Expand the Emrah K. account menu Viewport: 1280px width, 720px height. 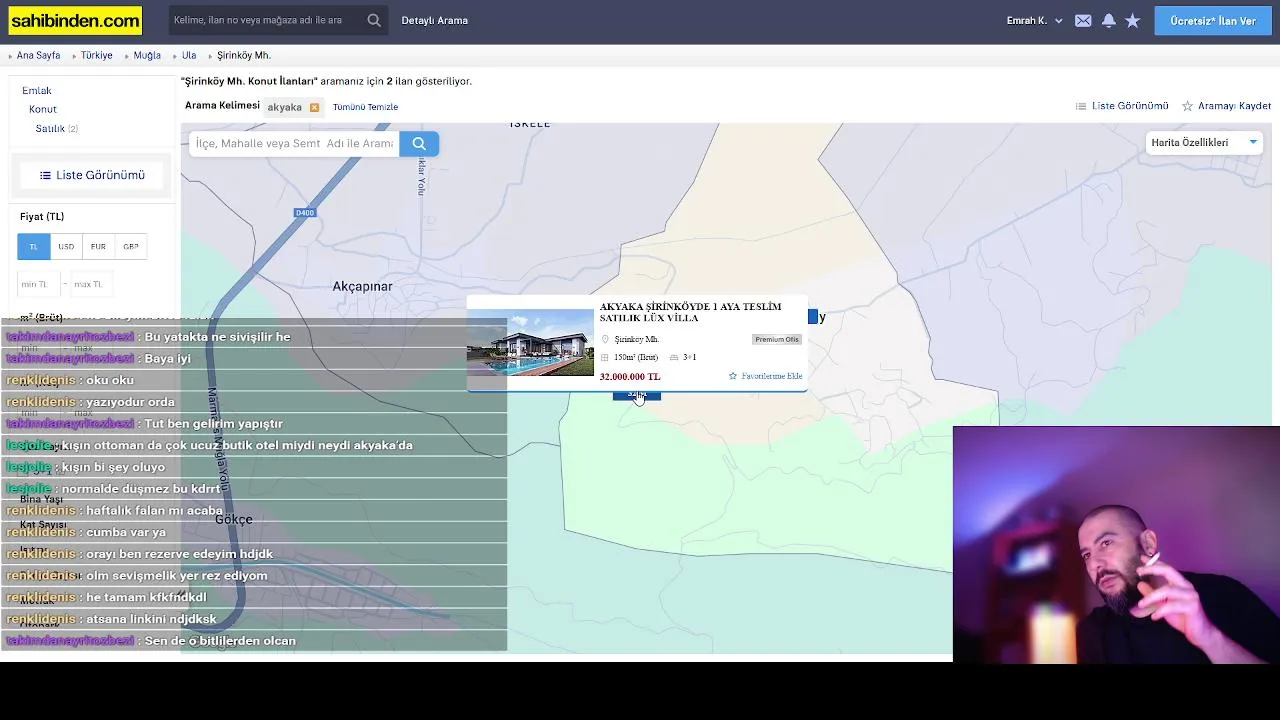coord(1035,20)
